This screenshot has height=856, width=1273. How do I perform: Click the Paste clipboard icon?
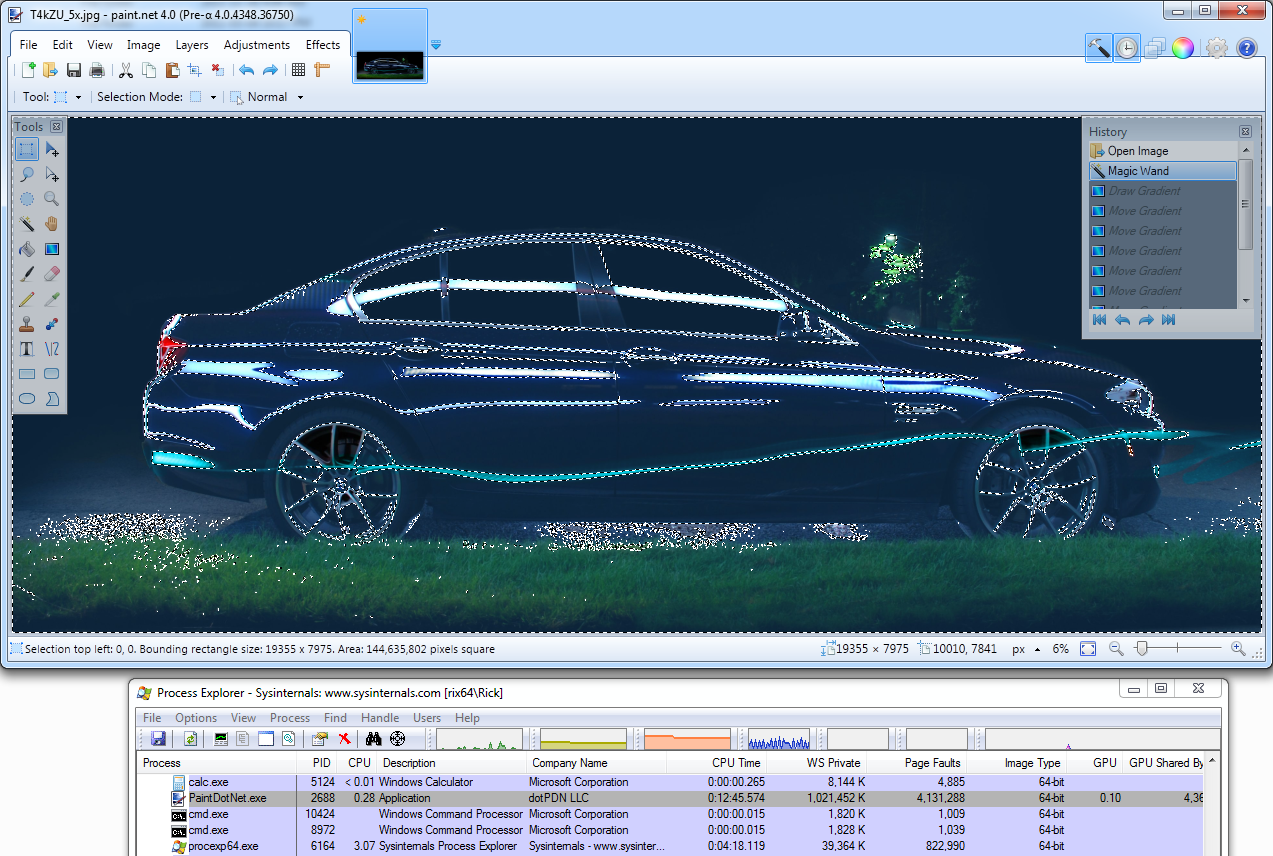[x=172, y=70]
